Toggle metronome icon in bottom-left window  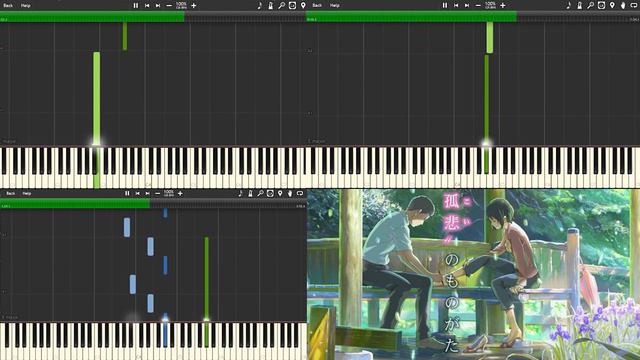pos(250,193)
